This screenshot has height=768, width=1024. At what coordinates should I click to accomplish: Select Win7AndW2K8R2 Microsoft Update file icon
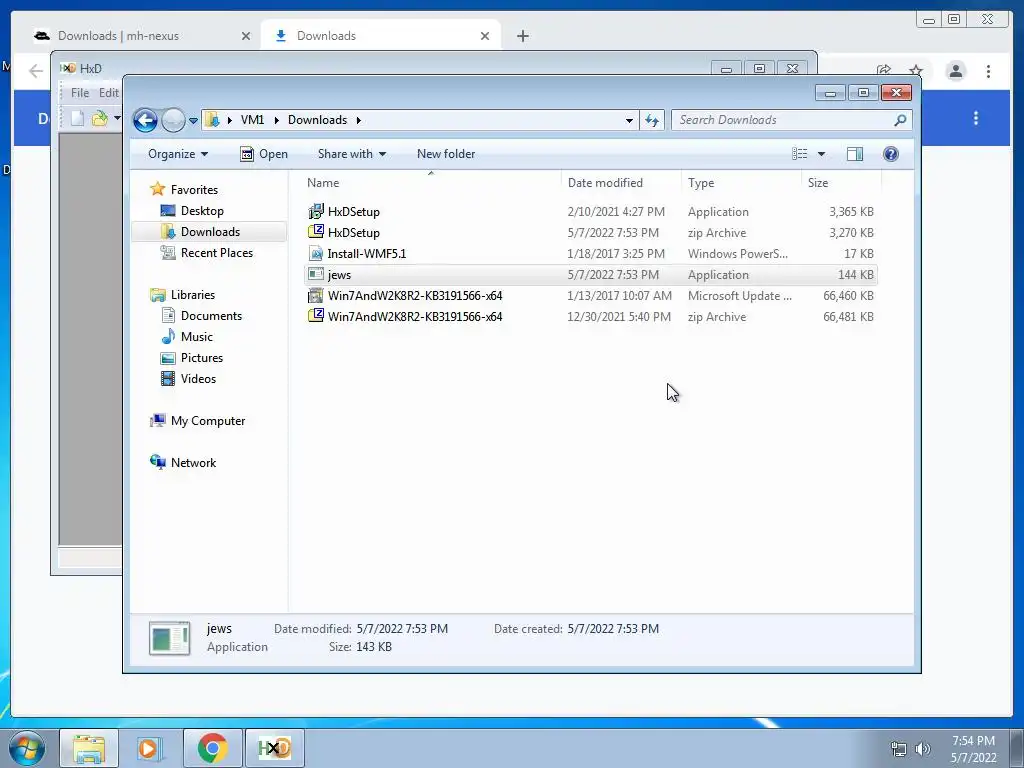[x=316, y=296]
